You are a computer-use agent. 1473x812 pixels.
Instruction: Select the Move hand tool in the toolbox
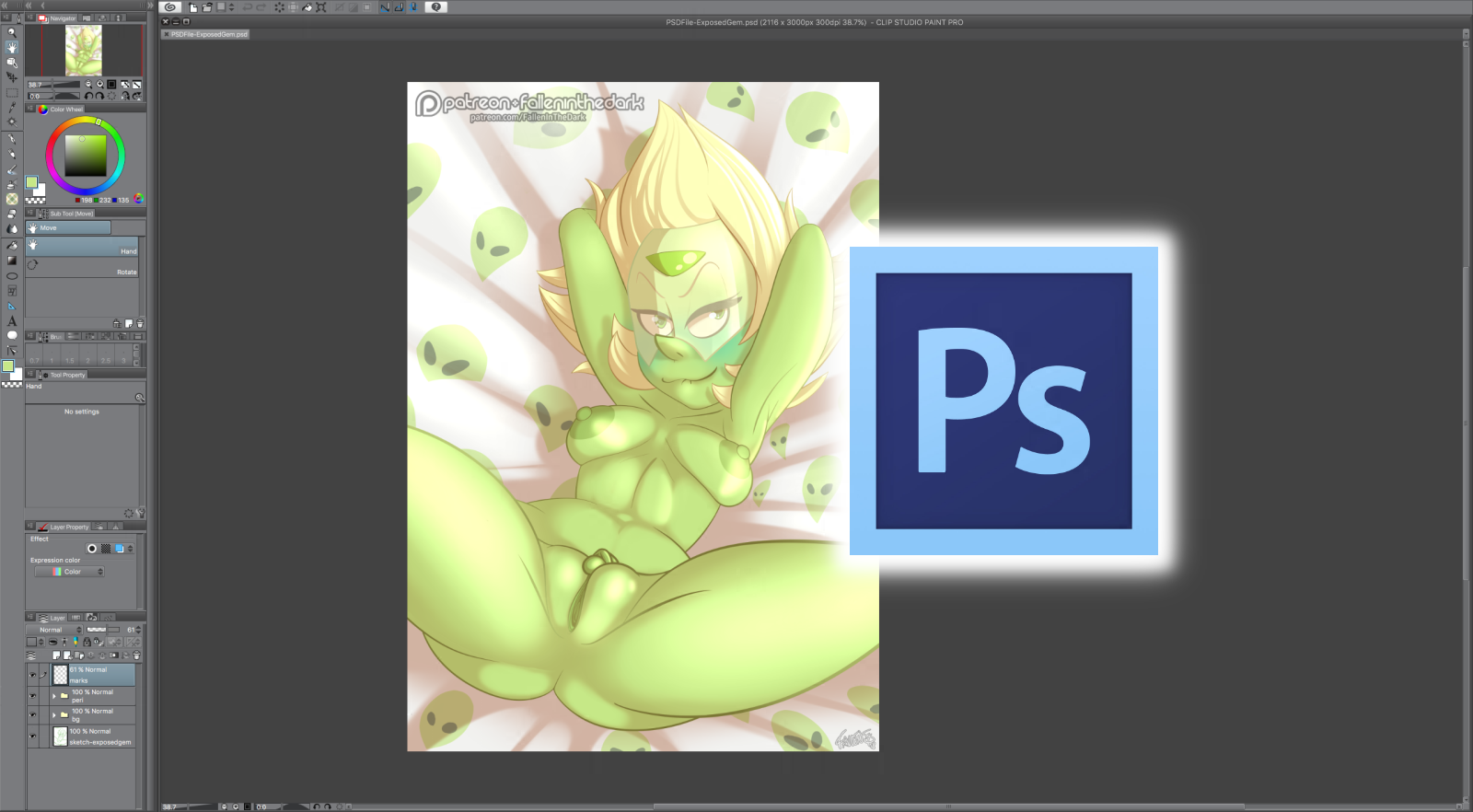click(12, 47)
